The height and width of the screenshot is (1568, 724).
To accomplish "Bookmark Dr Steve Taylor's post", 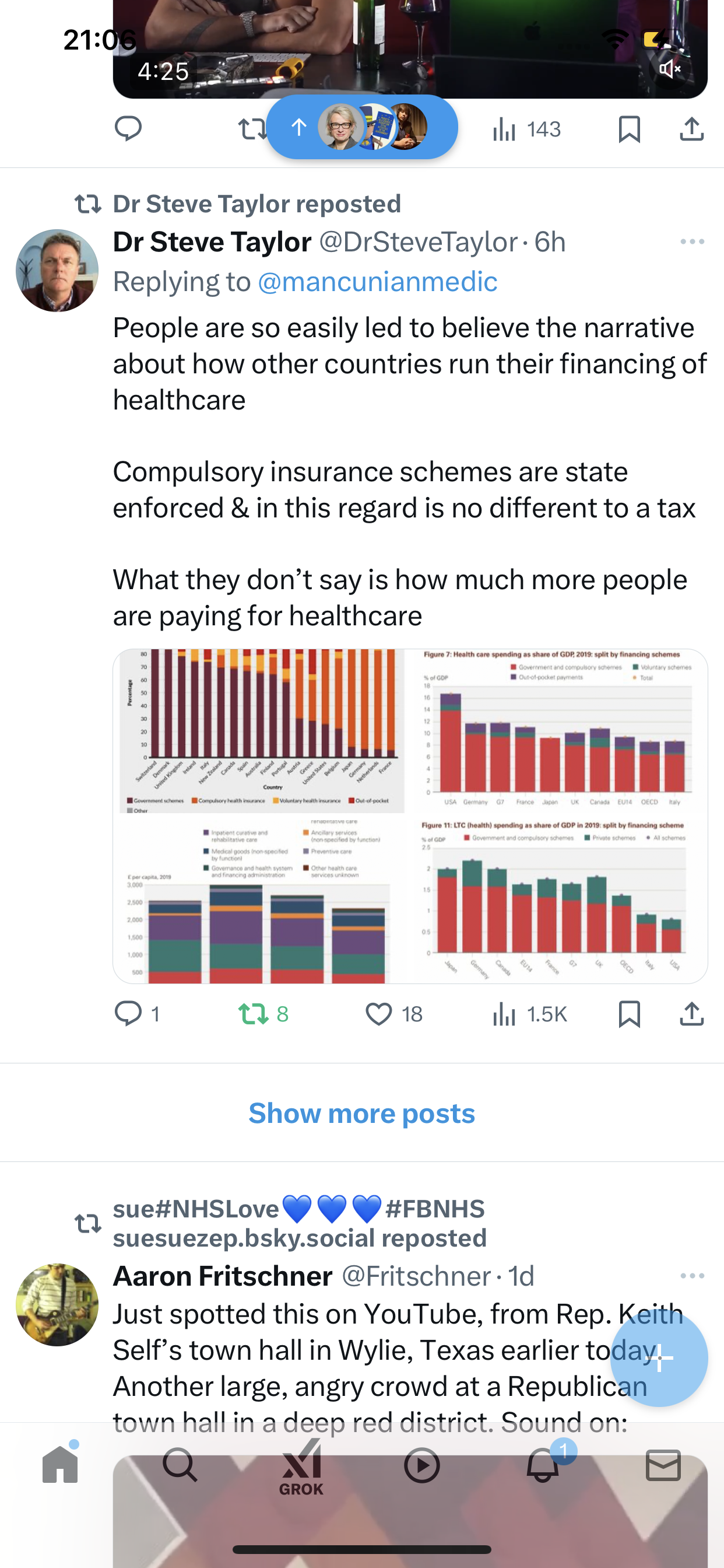I will (629, 1014).
